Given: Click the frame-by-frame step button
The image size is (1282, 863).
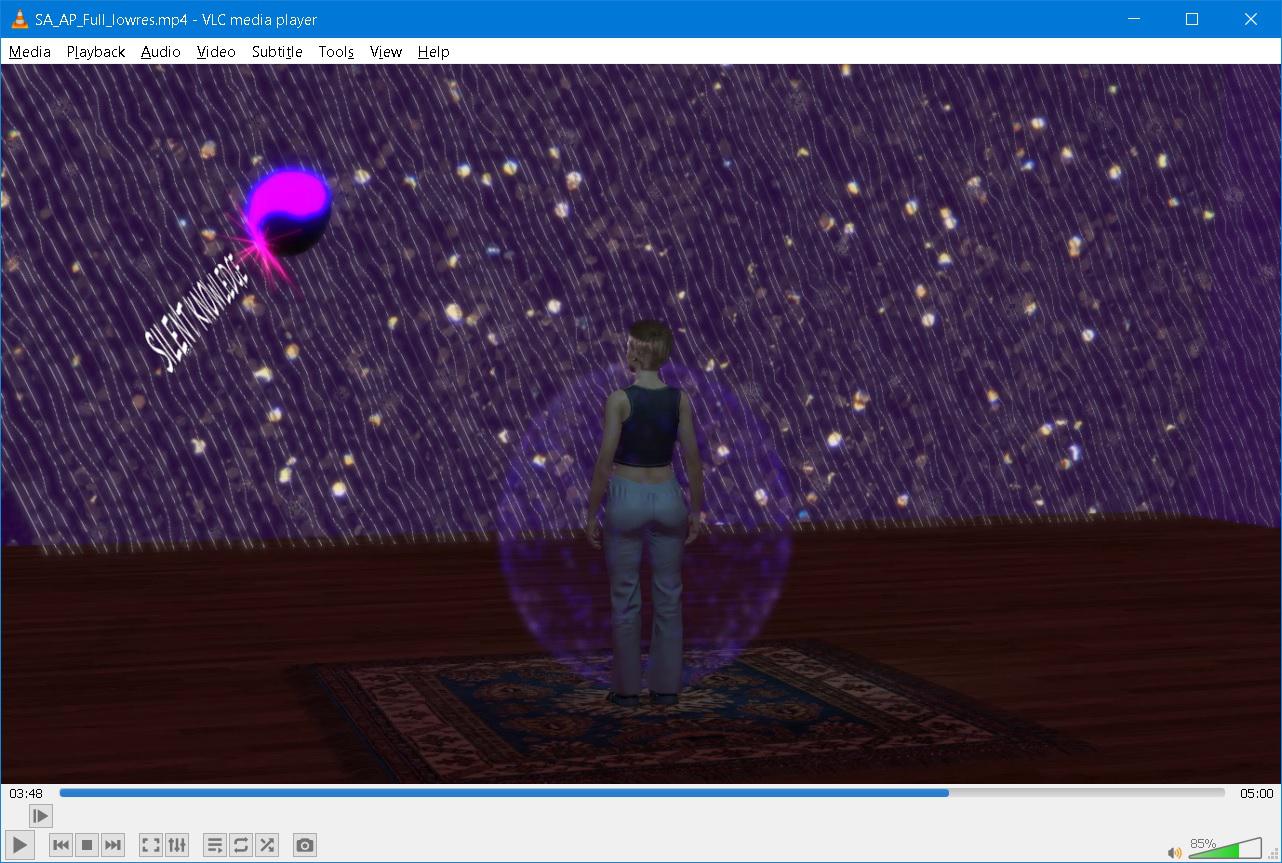Looking at the screenshot, I should [x=40, y=816].
